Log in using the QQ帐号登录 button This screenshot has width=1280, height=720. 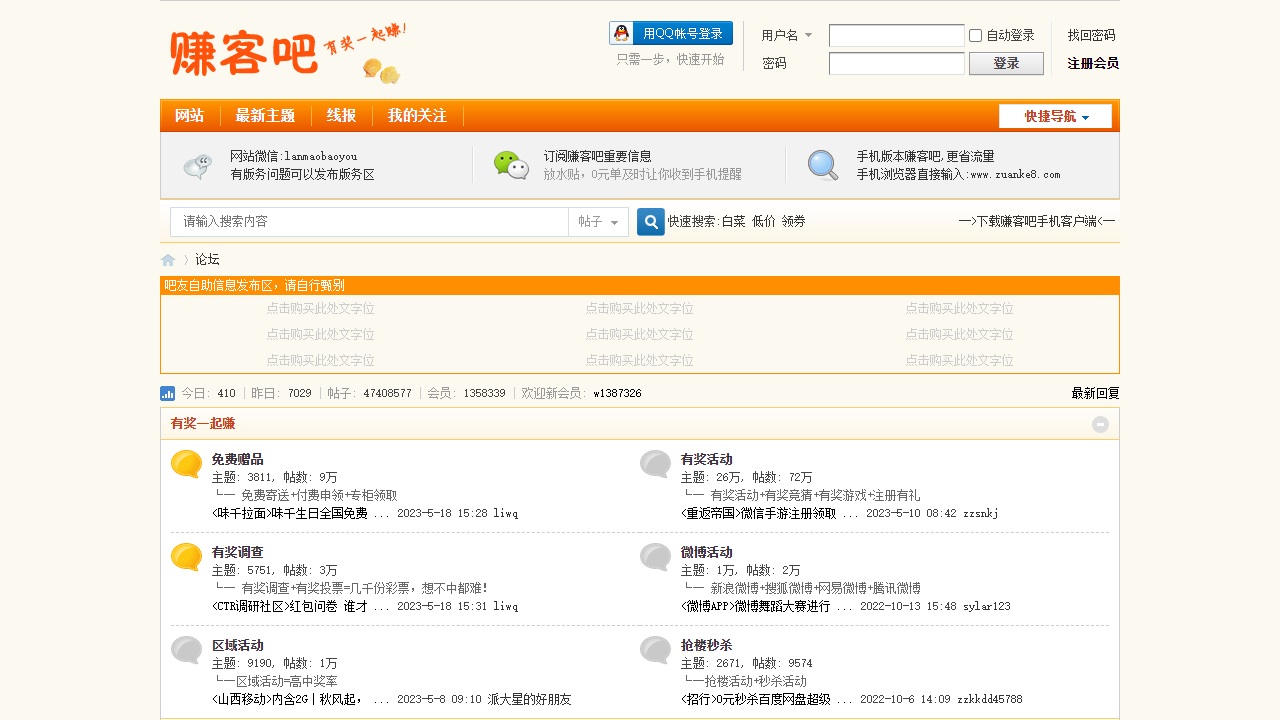point(671,34)
